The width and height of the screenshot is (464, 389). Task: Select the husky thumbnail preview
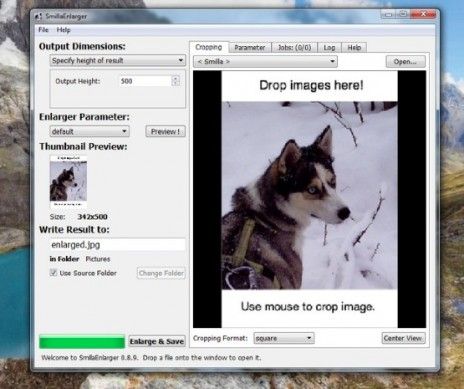point(68,181)
